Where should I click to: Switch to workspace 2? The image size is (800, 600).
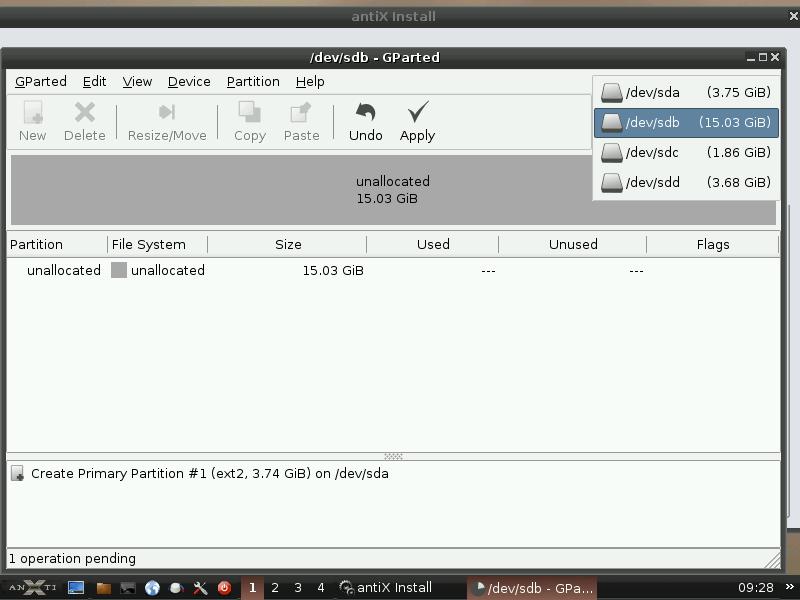(275, 588)
